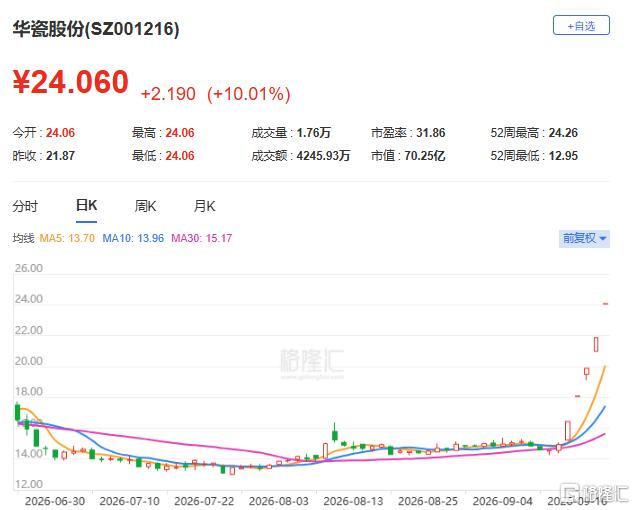Click 昨收 value 21.87
The width and height of the screenshot is (635, 510).
[x=60, y=156]
